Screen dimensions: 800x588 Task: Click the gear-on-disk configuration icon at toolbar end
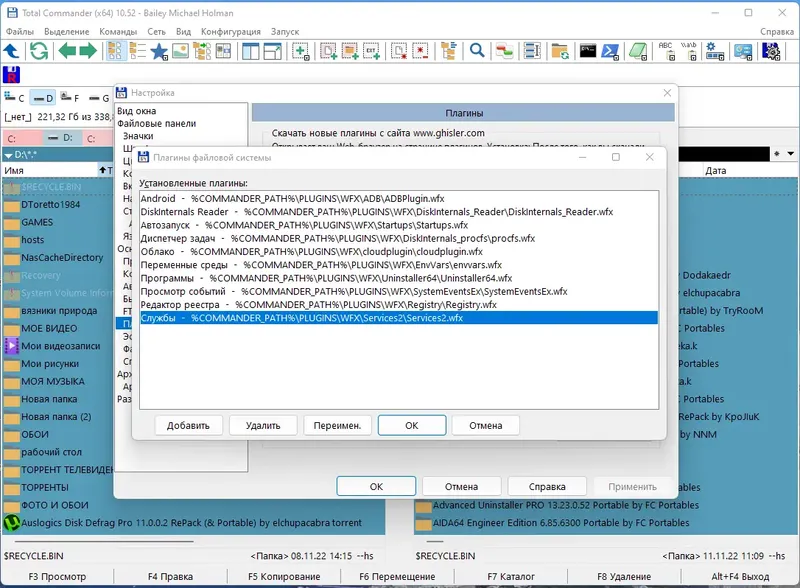771,51
